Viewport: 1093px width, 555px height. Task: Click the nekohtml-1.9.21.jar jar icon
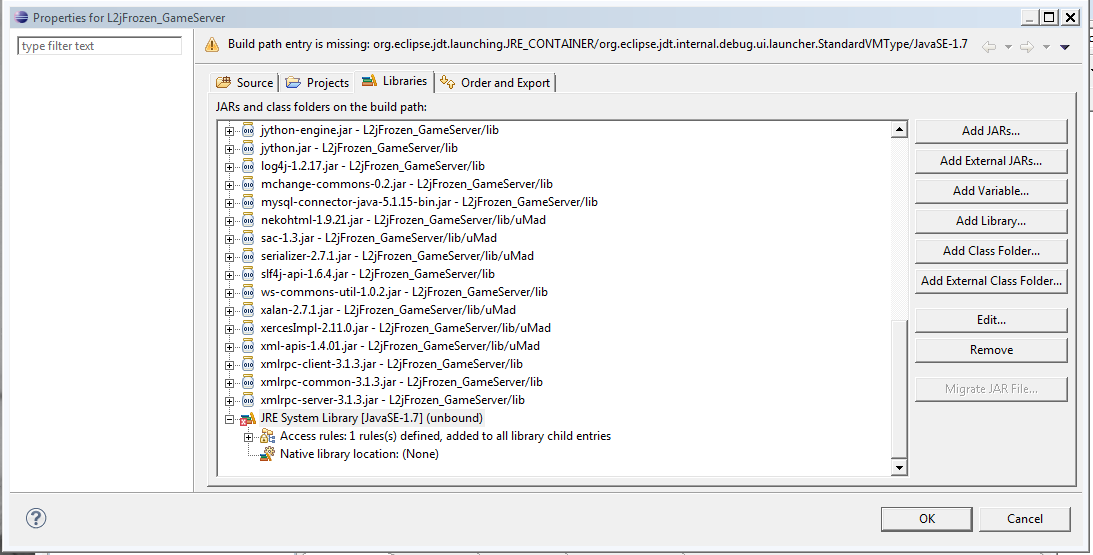(x=248, y=220)
